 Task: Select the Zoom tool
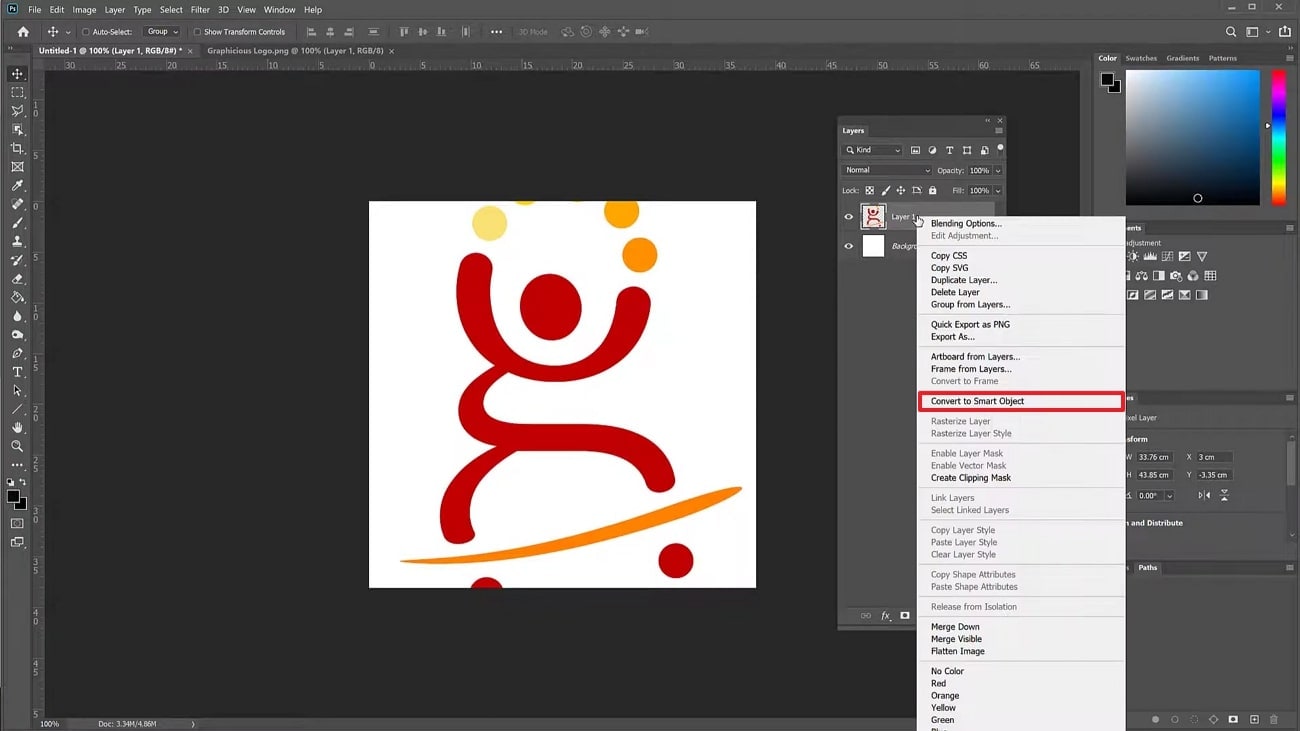pyautogui.click(x=17, y=446)
